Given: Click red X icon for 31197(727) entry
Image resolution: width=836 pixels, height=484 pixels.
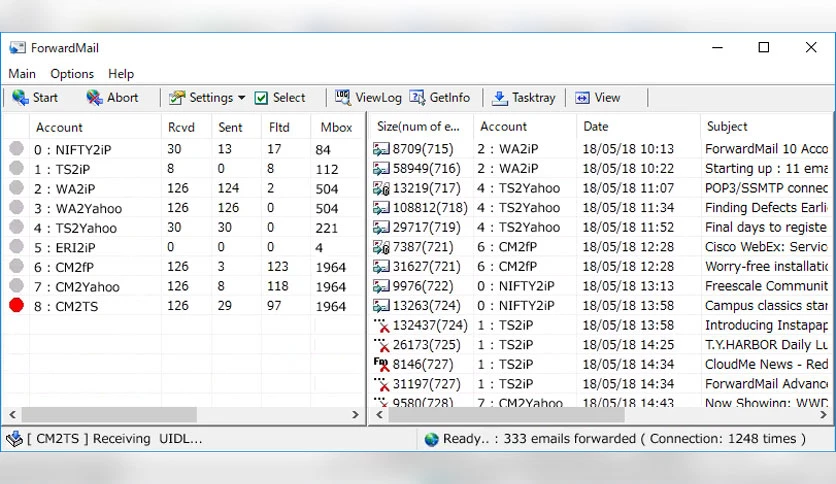Looking at the screenshot, I should pos(382,384).
